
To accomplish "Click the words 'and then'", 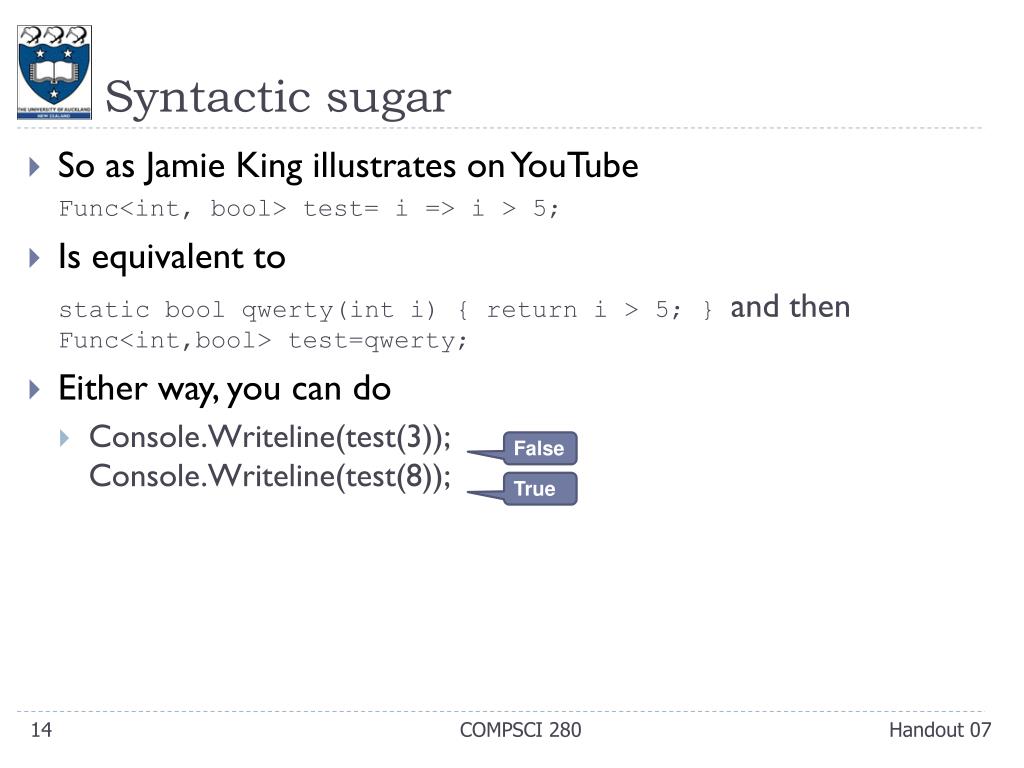I will (x=790, y=307).
